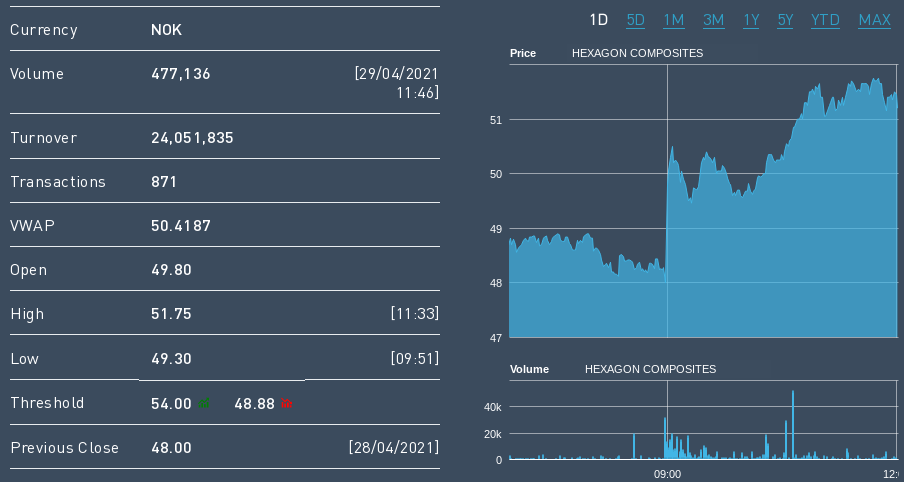Viewport: 904px width, 482px height.
Task: Switch chart to 5D range
Action: point(636,20)
